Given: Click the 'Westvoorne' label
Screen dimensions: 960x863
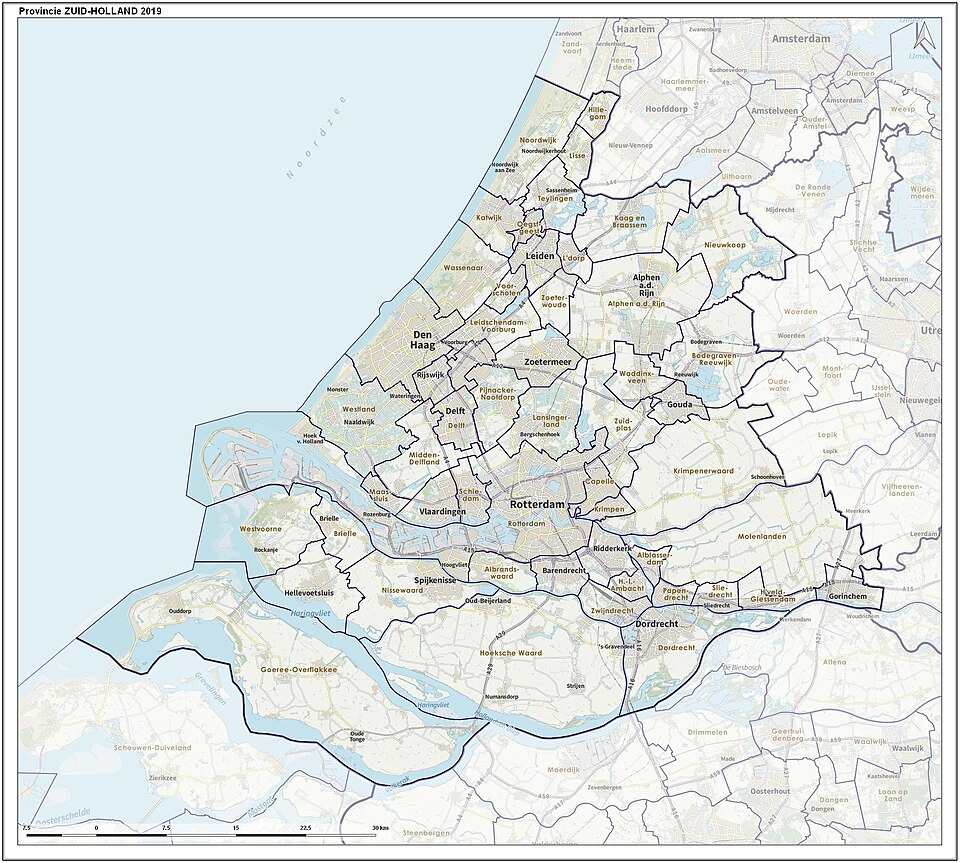Looking at the screenshot, I should click(261, 528).
